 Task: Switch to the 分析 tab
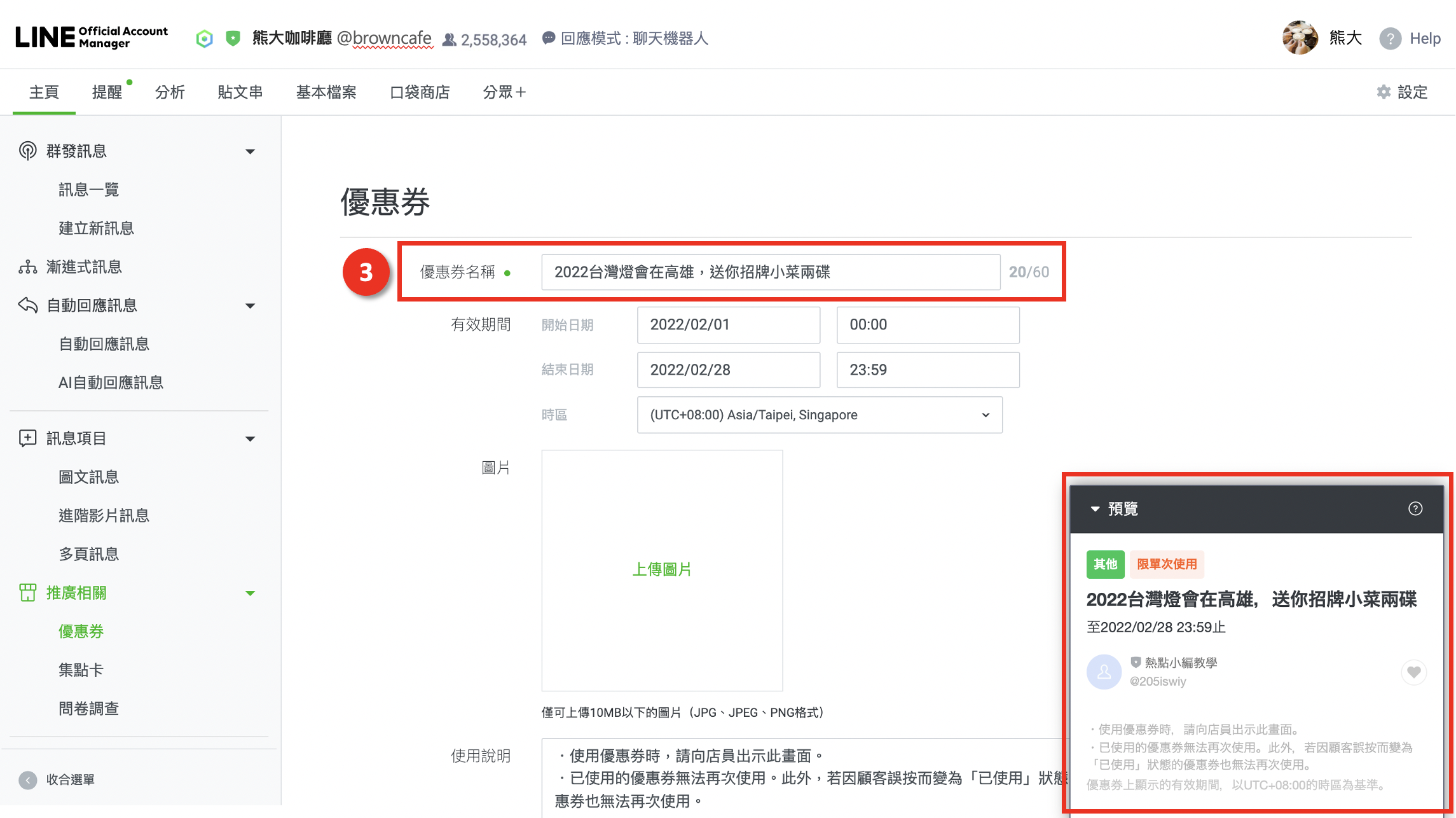pos(170,92)
